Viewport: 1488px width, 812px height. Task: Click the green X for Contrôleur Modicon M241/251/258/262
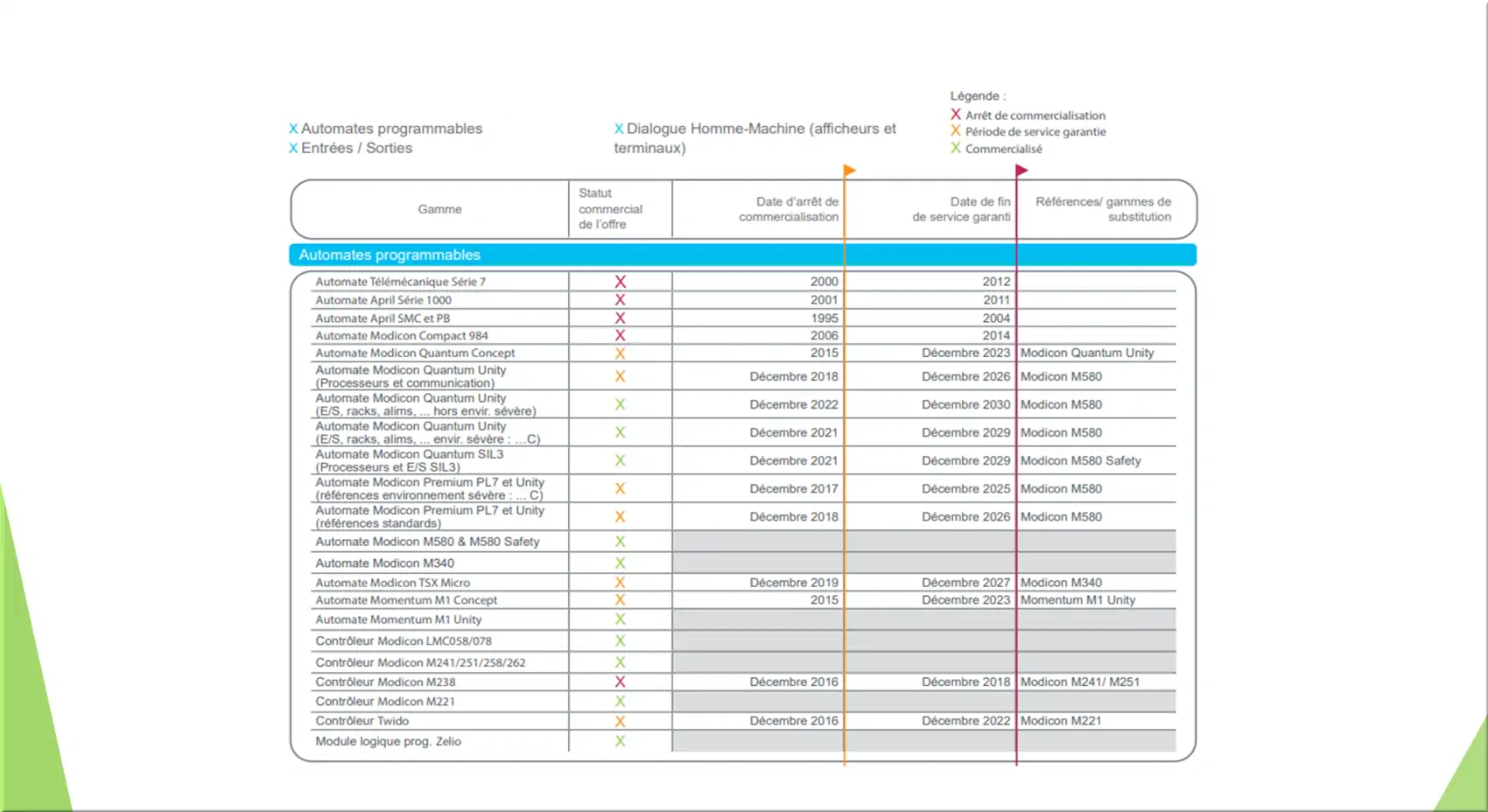click(x=620, y=662)
